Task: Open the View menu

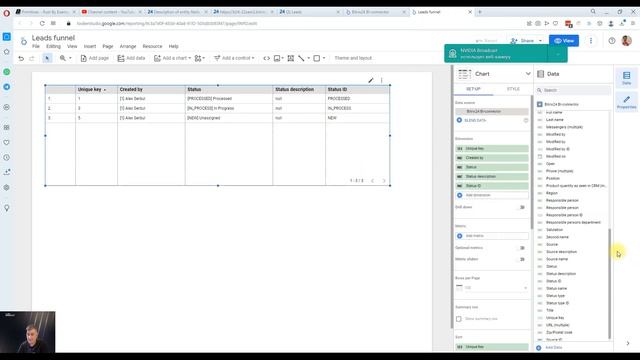Action: pos(72,47)
